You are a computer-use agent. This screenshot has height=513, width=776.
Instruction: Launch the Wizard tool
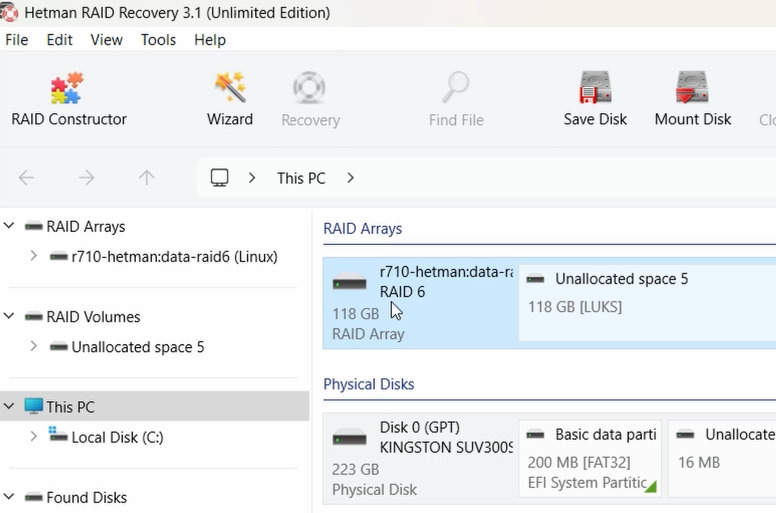click(x=230, y=99)
